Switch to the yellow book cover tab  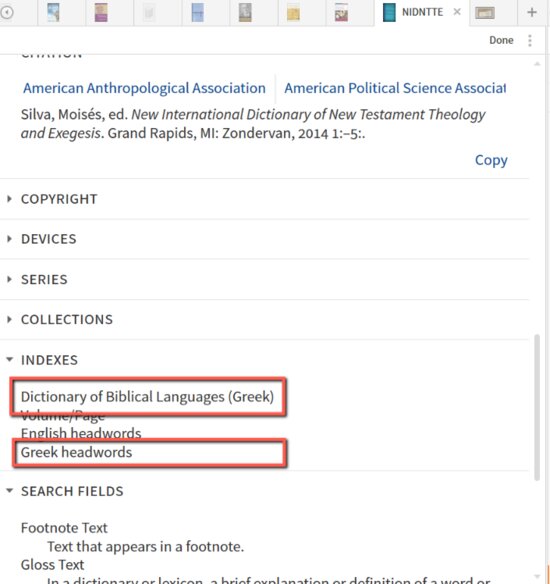pos(293,13)
